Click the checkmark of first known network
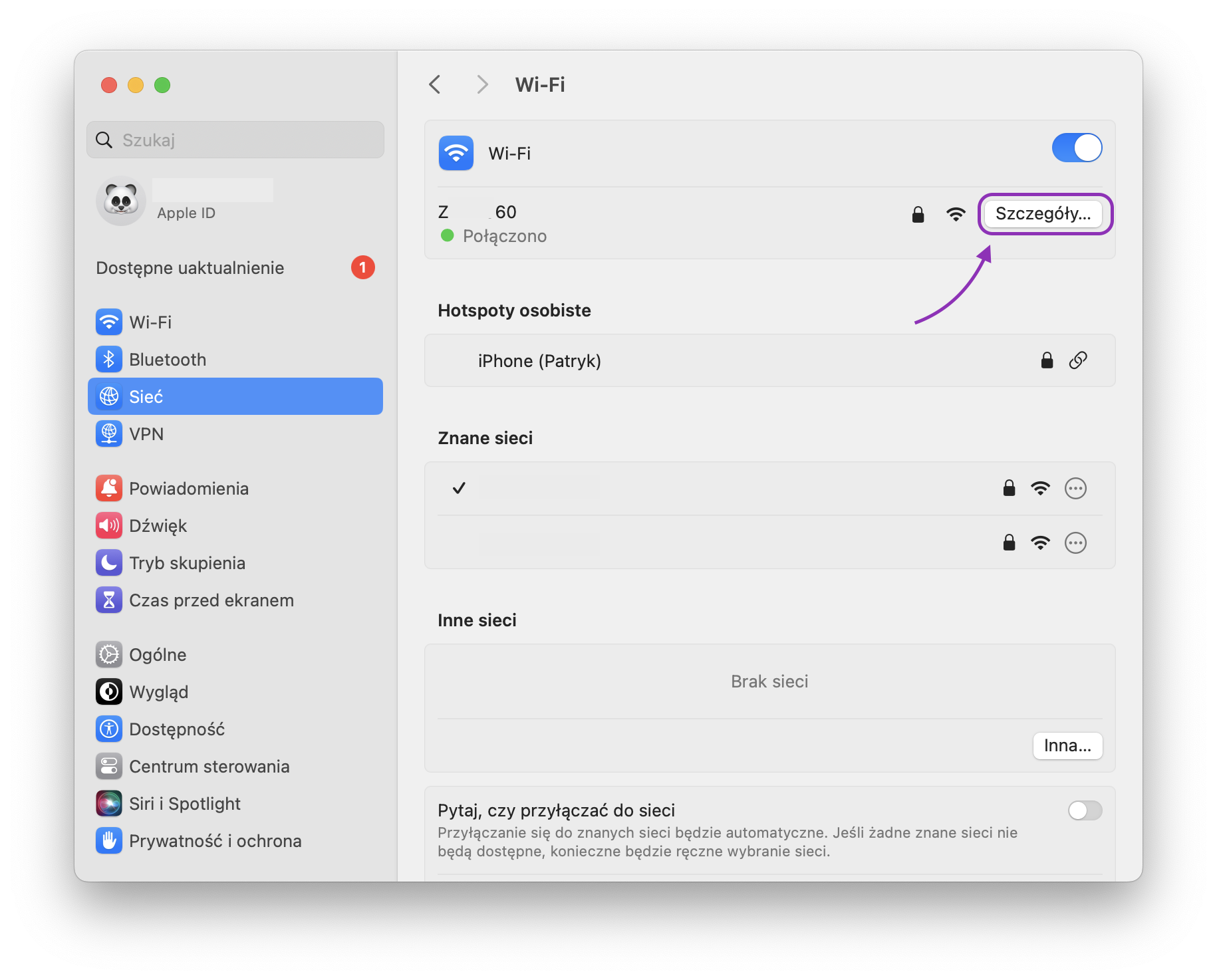Screen dimensions: 1217x980 pyautogui.click(x=459, y=488)
